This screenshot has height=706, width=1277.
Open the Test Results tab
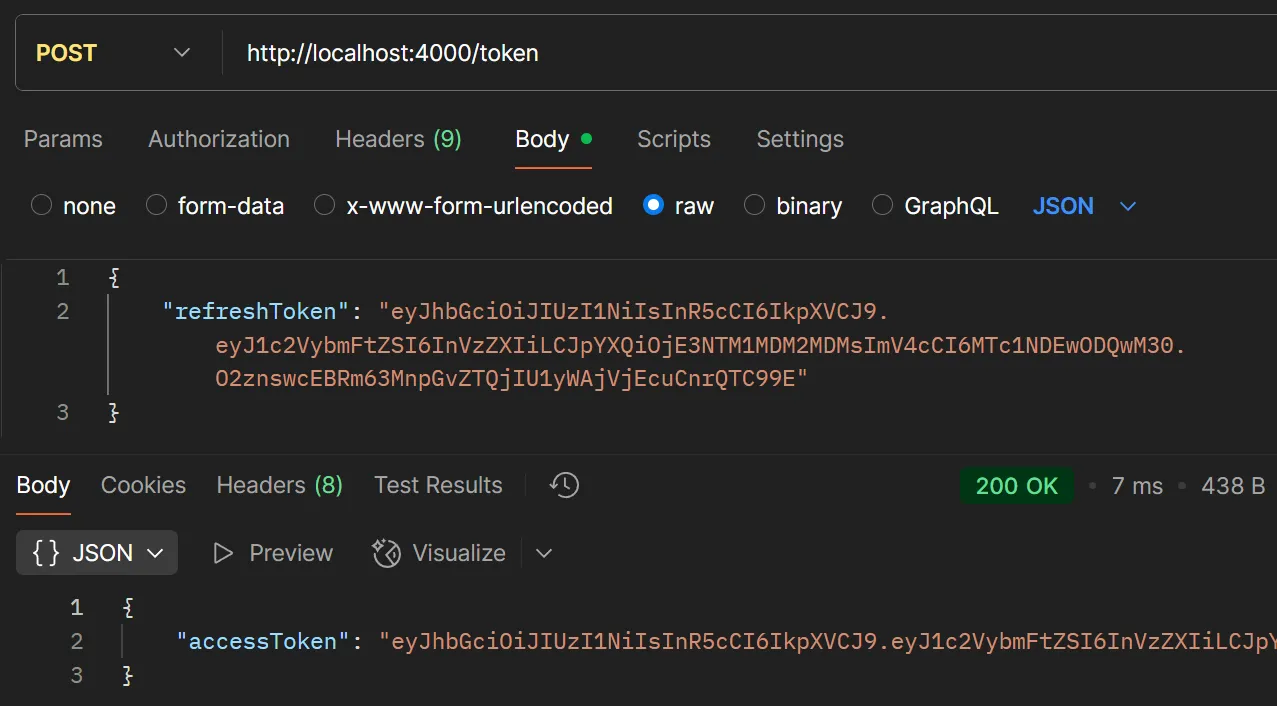point(438,485)
